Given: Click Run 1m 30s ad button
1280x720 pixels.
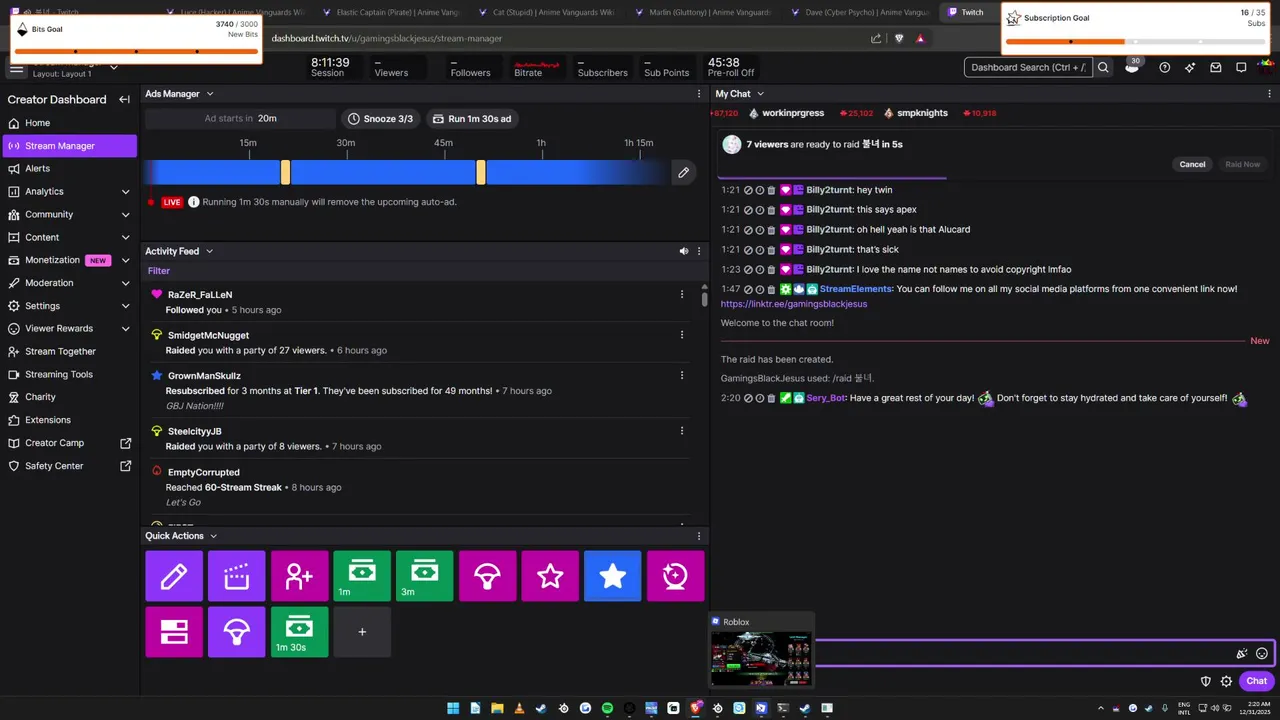Looking at the screenshot, I should pos(472,118).
